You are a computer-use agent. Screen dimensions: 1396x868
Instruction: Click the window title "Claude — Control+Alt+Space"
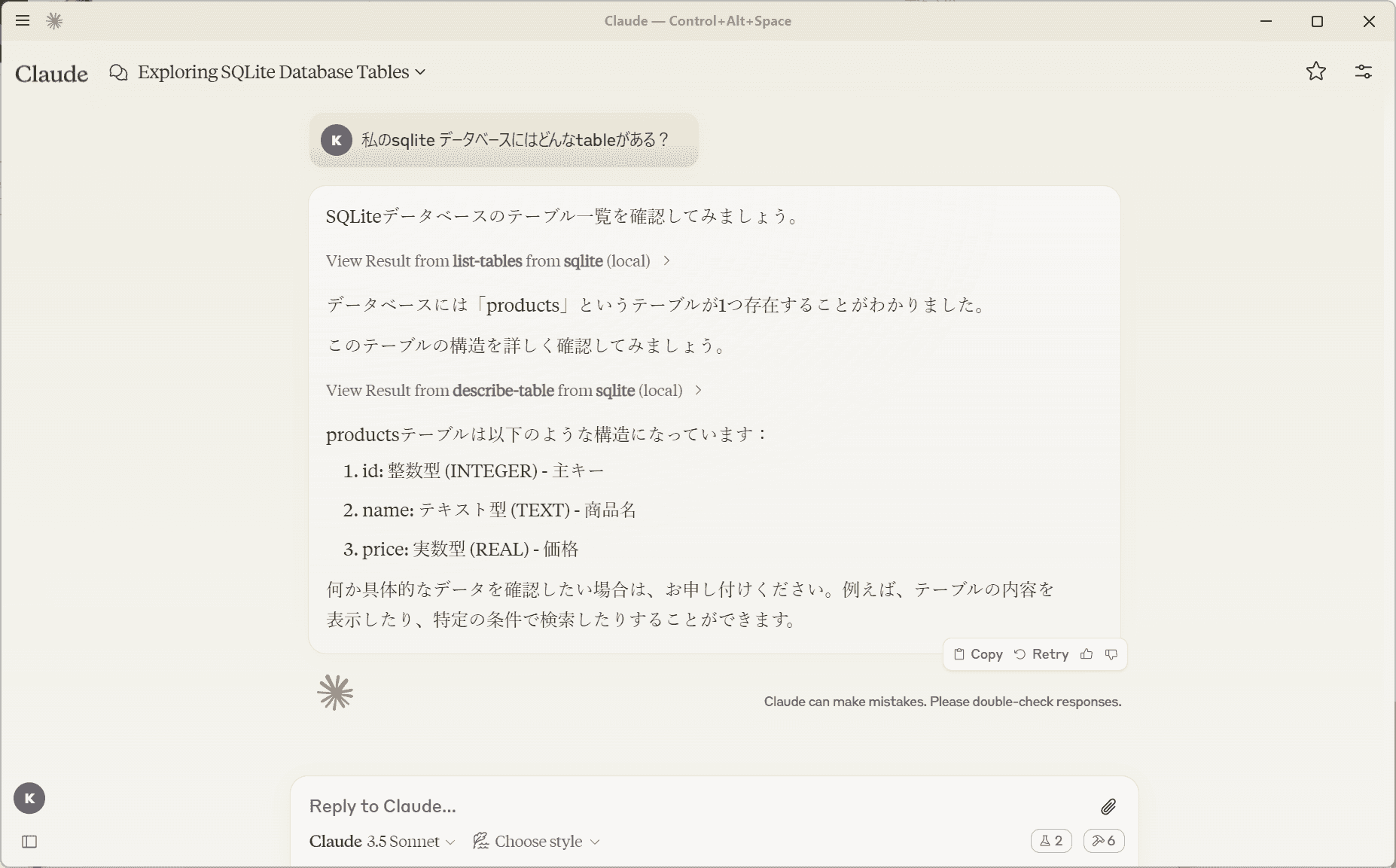(697, 21)
